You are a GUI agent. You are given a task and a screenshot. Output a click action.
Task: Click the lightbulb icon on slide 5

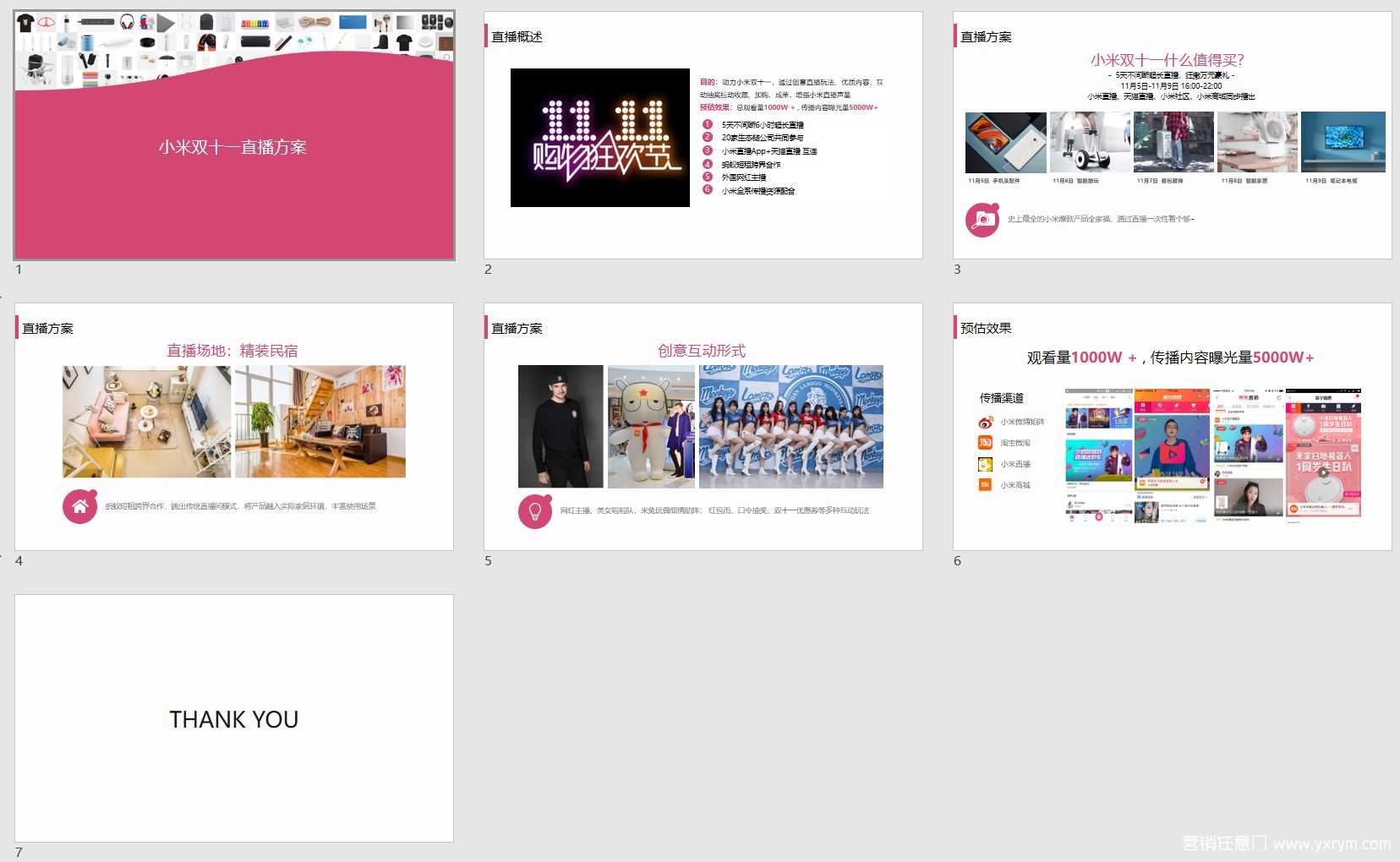tap(535, 511)
